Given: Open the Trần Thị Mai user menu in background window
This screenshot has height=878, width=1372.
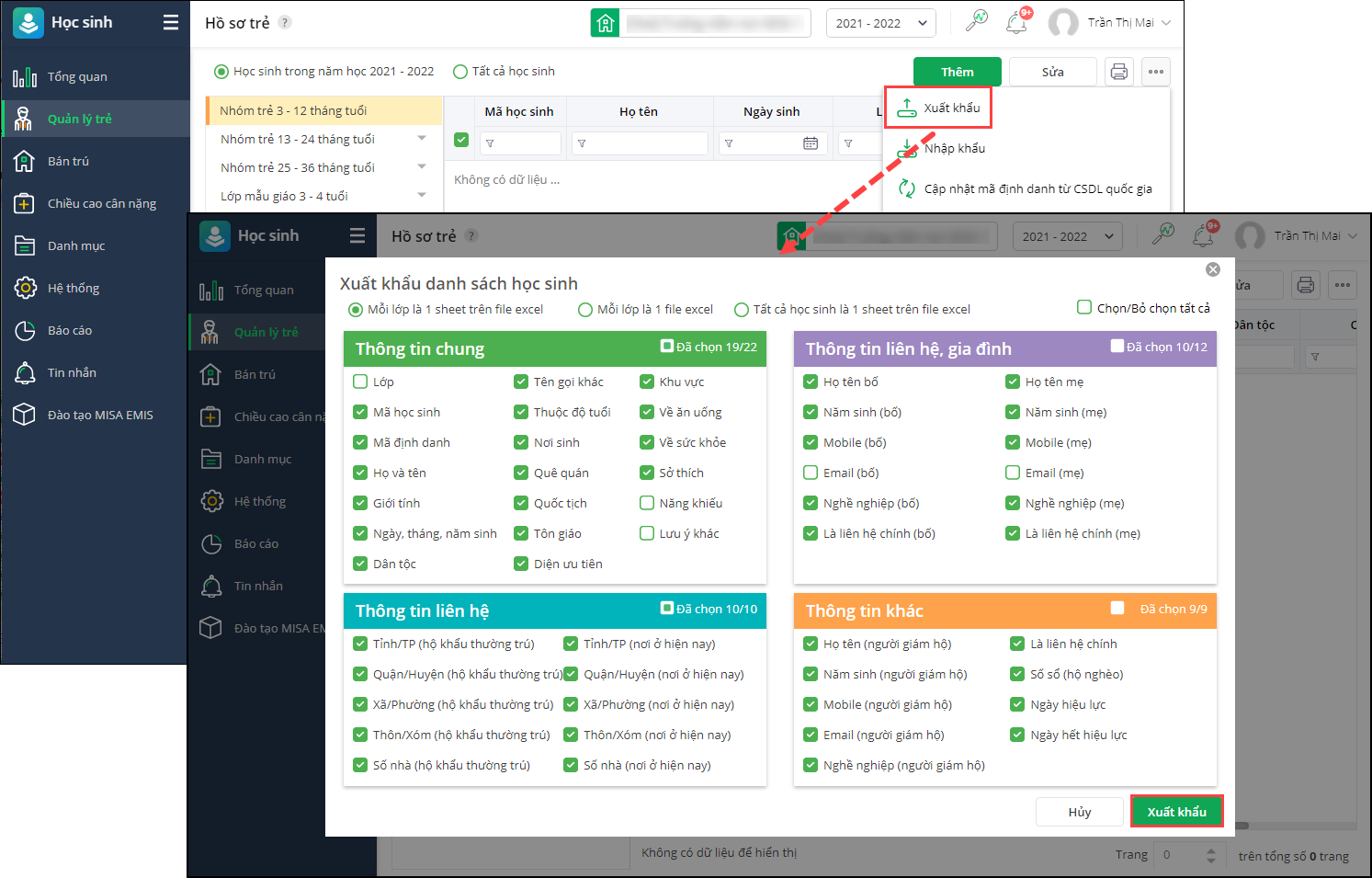Looking at the screenshot, I should tap(1111, 23).
